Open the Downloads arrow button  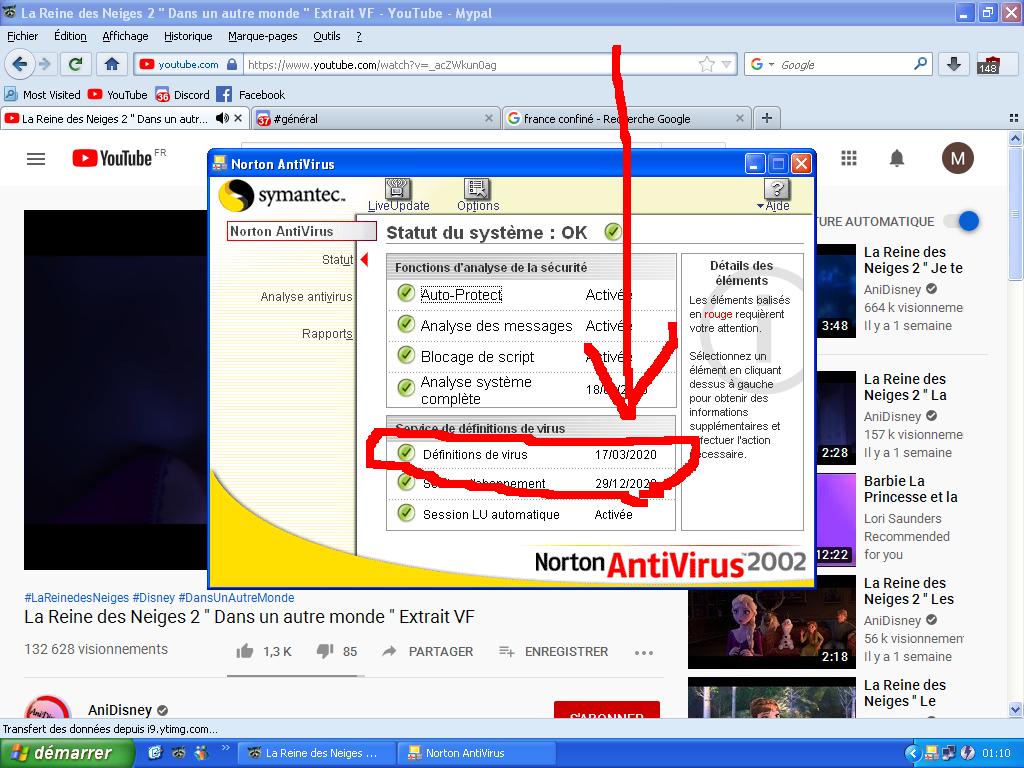click(x=953, y=64)
